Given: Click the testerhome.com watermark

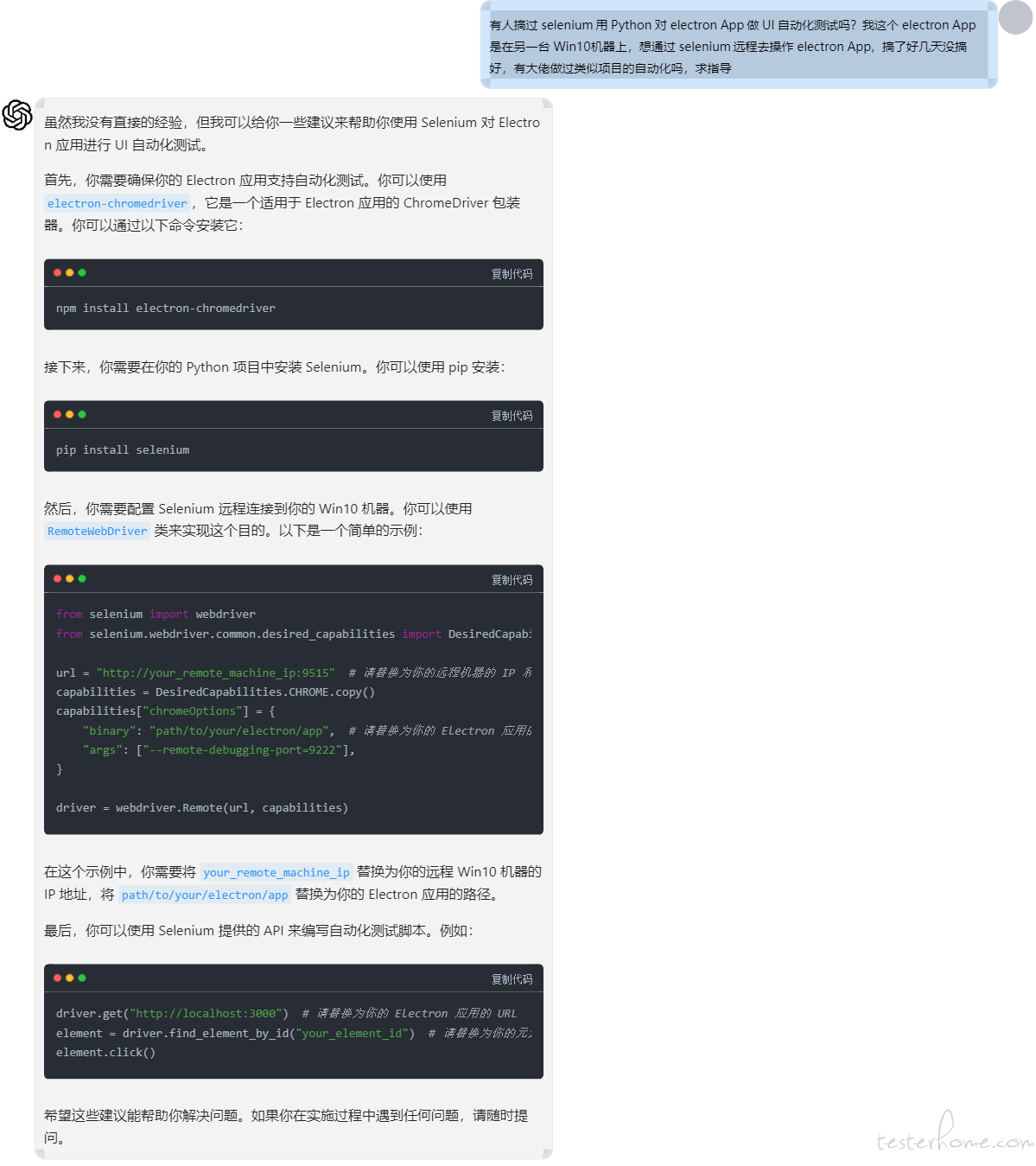Looking at the screenshot, I should coord(955,1134).
